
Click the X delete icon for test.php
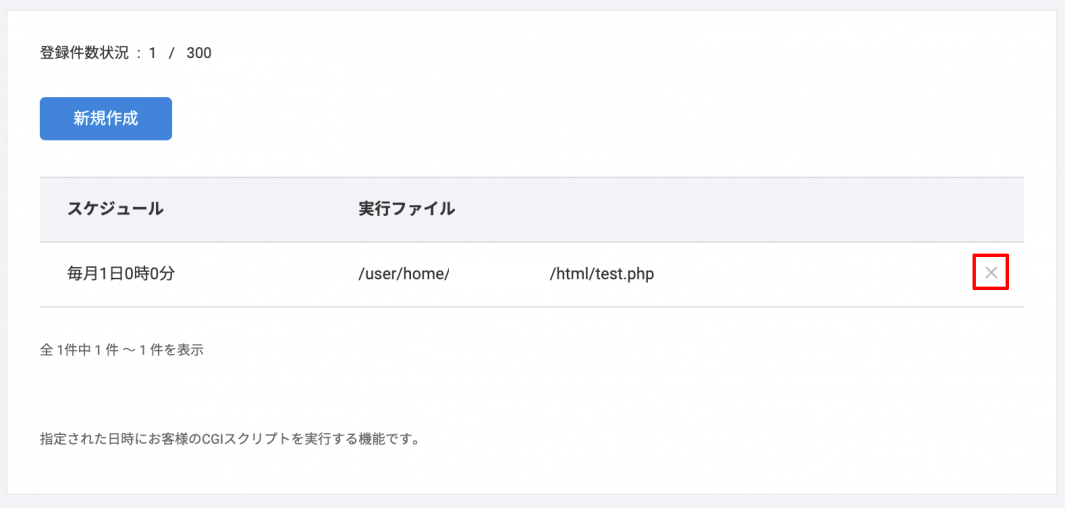coord(990,273)
